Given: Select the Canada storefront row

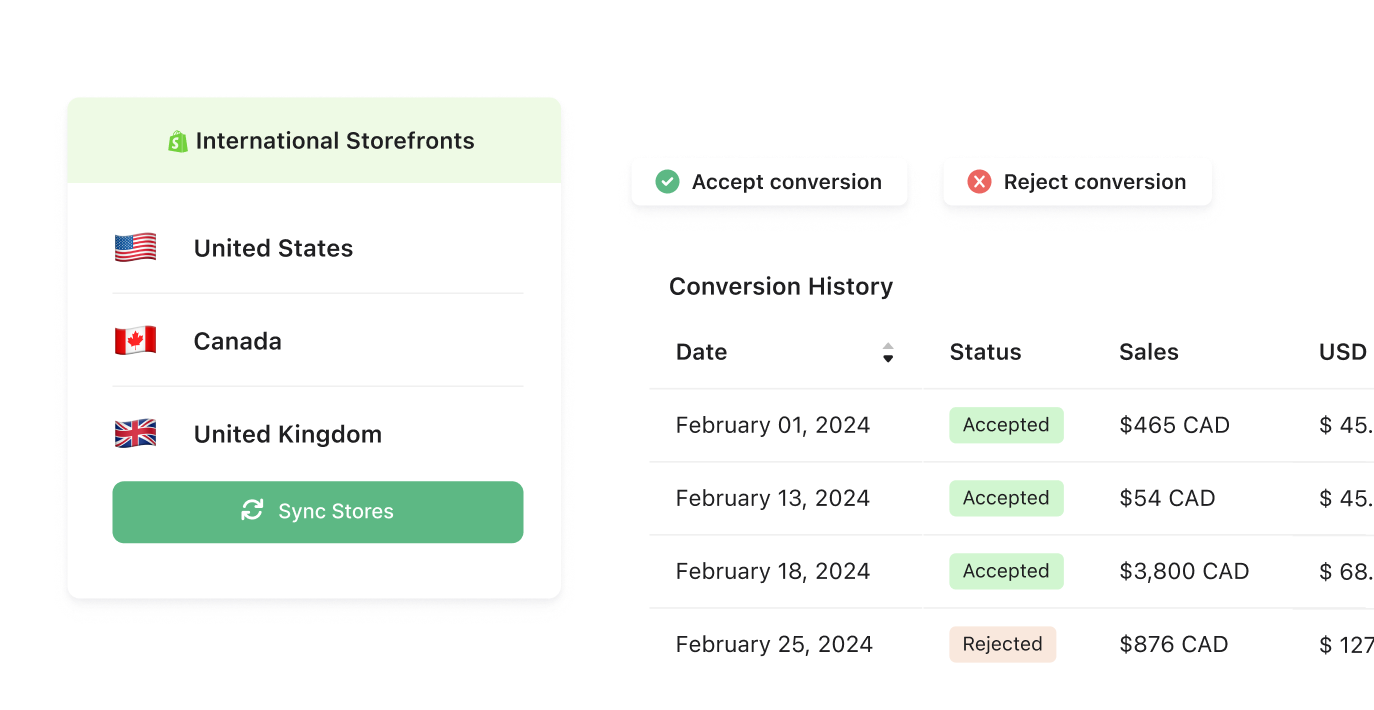Looking at the screenshot, I should pos(317,341).
